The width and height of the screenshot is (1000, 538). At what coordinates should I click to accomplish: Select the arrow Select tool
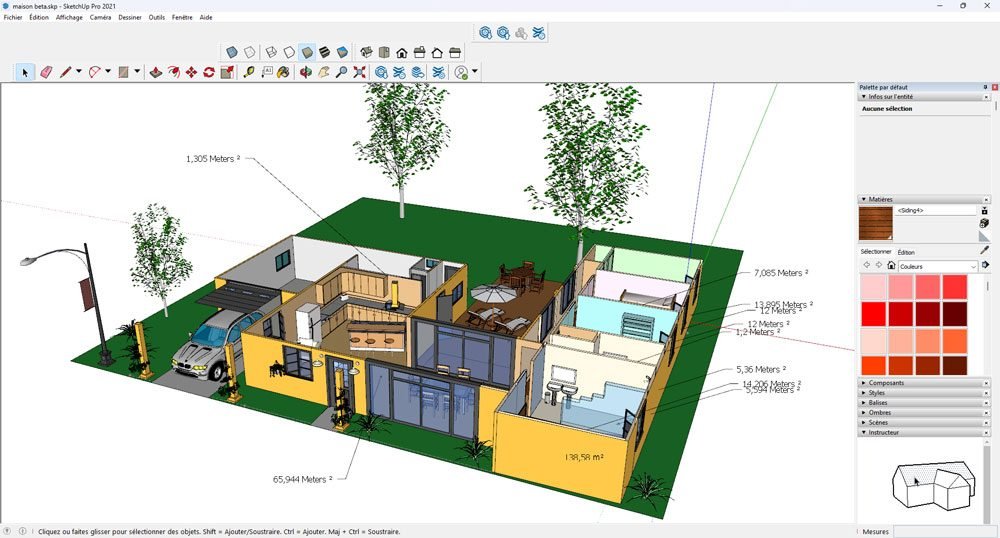(x=25, y=73)
